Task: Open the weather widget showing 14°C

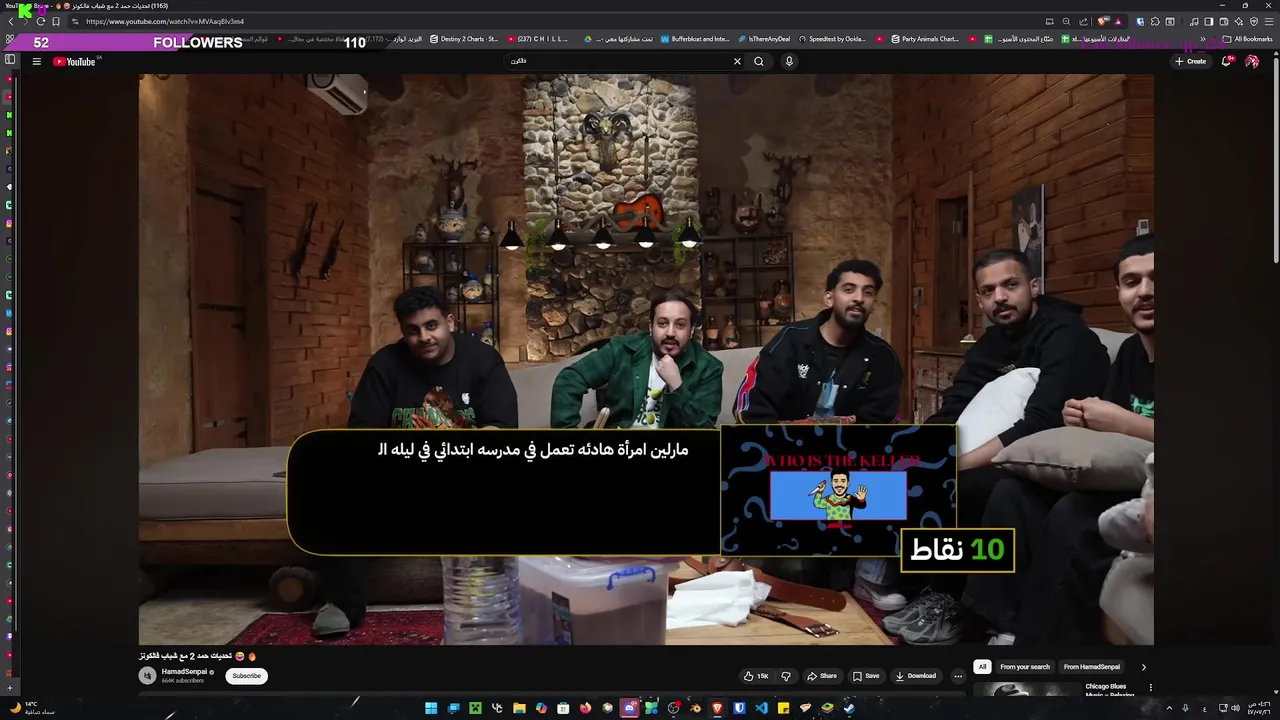Action: click(x=31, y=708)
